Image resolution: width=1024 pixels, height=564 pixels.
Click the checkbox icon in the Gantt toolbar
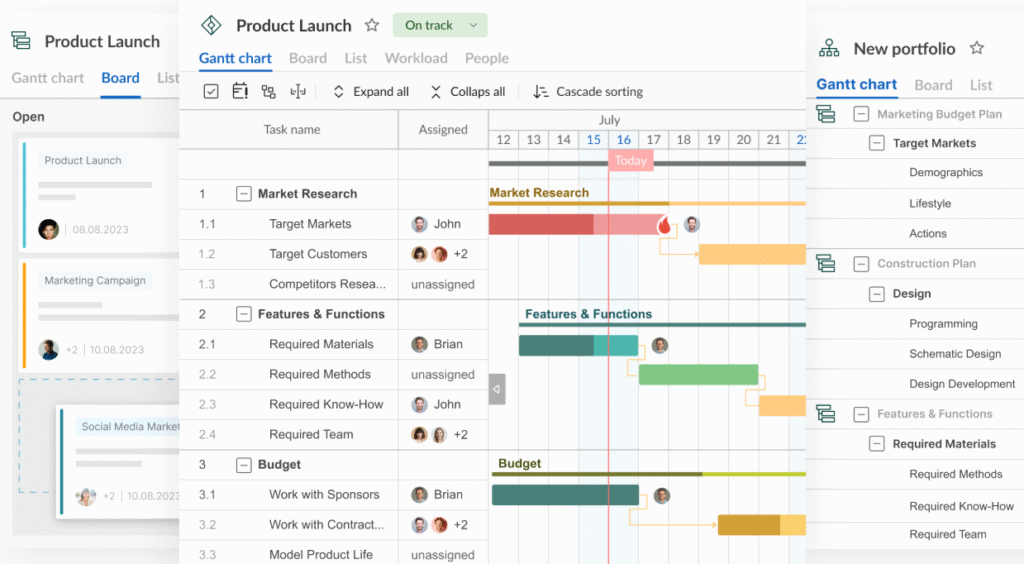211,92
